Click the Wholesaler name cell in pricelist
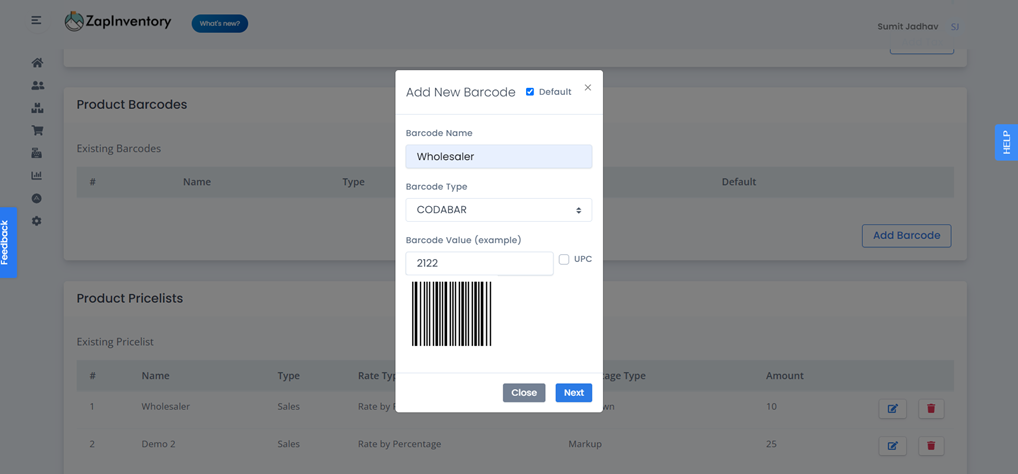Image resolution: width=1018 pixels, height=474 pixels. click(x=166, y=406)
